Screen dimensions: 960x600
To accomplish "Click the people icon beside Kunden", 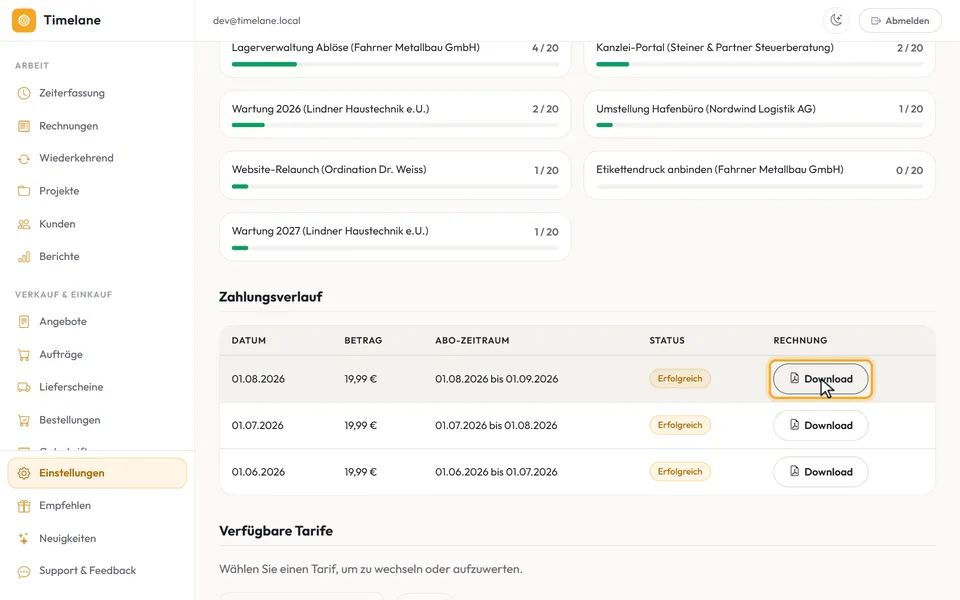I will [24, 224].
